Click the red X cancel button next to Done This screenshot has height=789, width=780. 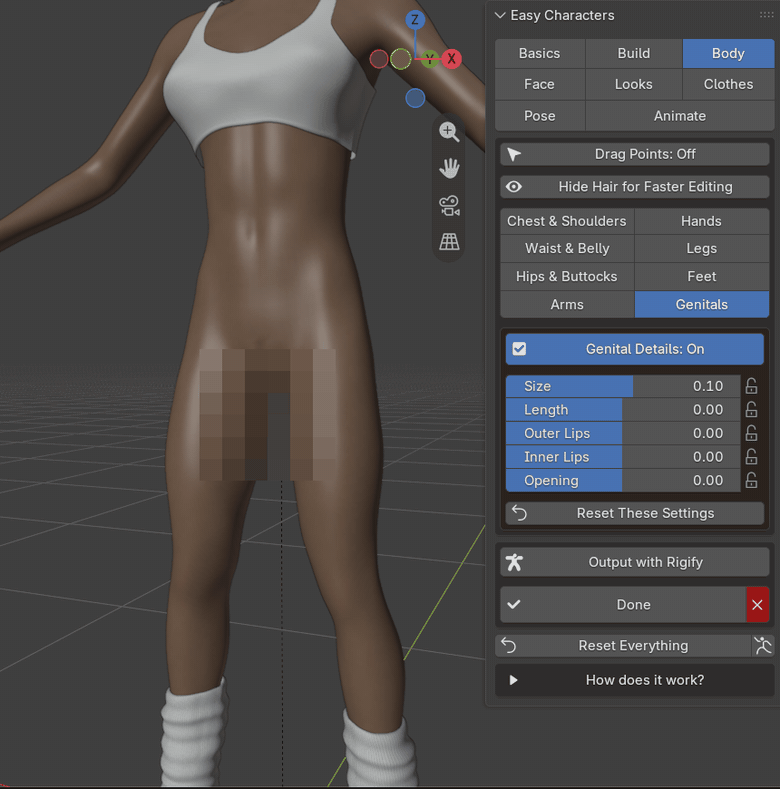(757, 604)
